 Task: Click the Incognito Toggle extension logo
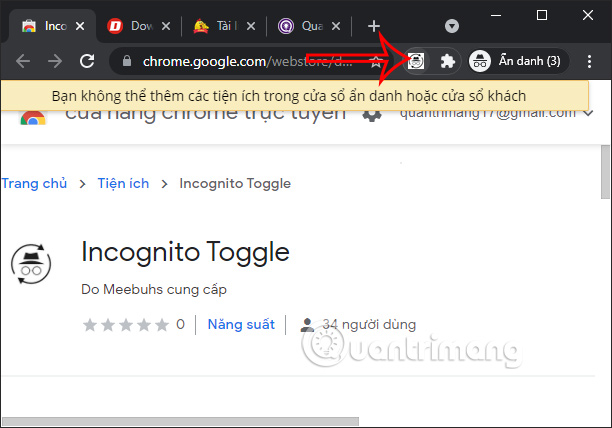point(31,265)
